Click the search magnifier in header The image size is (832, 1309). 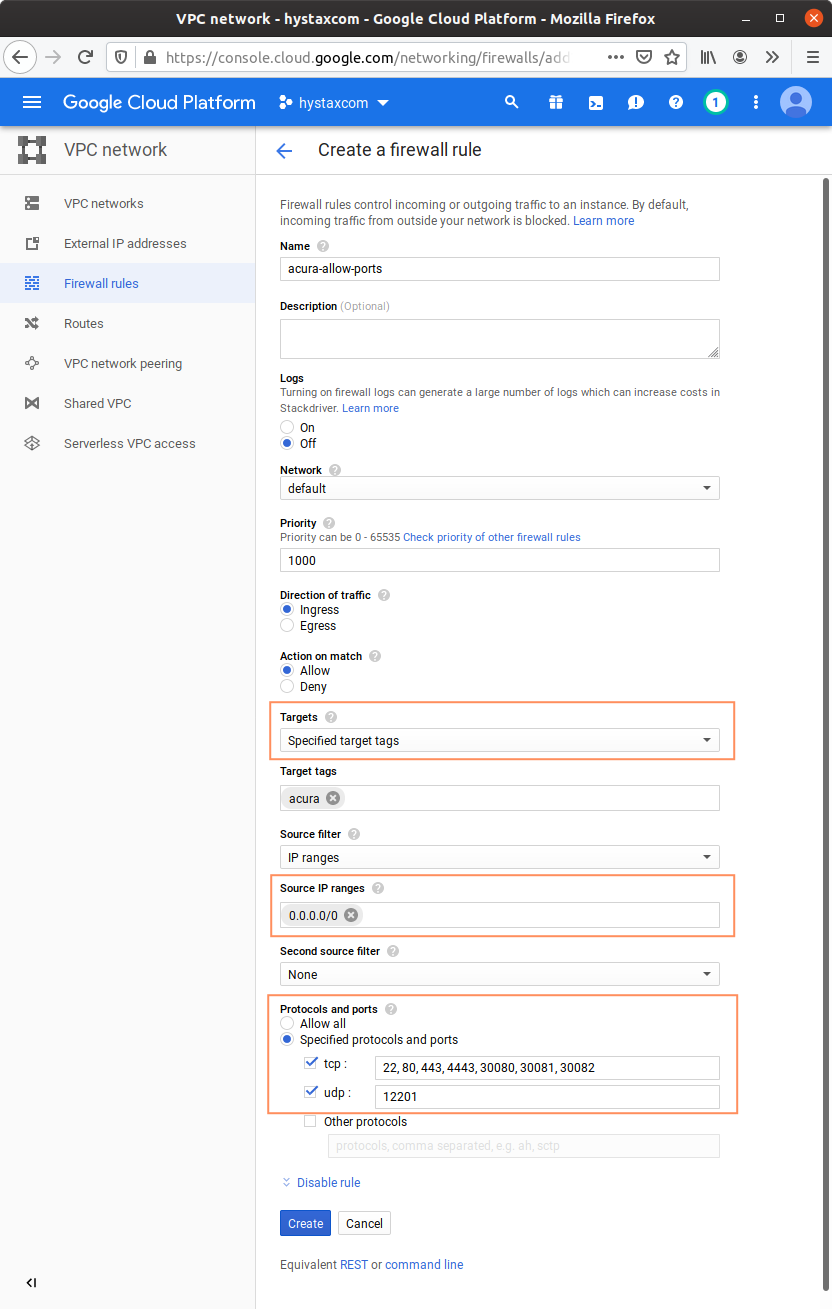coord(512,102)
